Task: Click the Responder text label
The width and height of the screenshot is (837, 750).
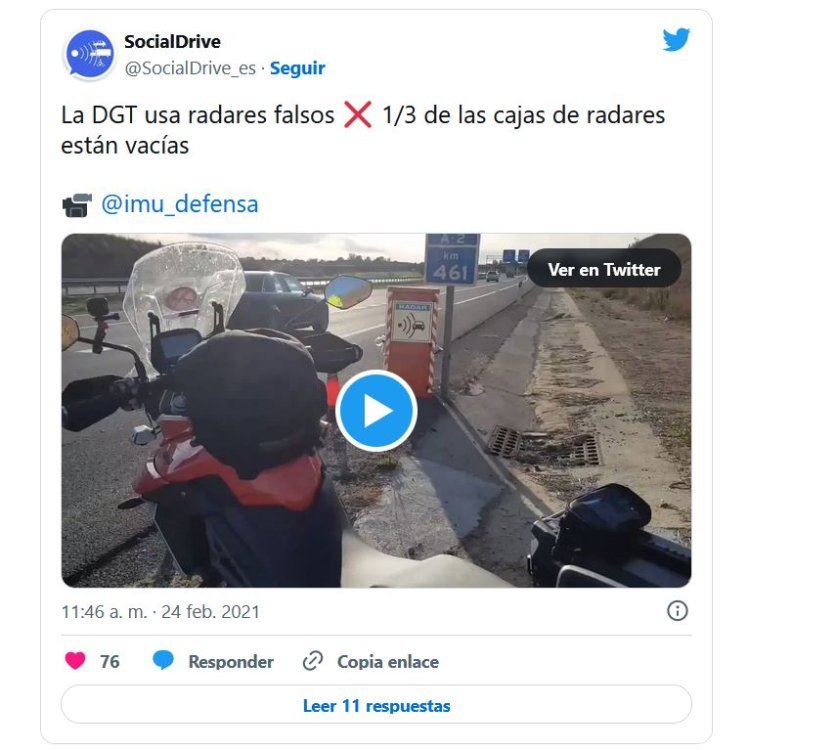Action: point(231,661)
